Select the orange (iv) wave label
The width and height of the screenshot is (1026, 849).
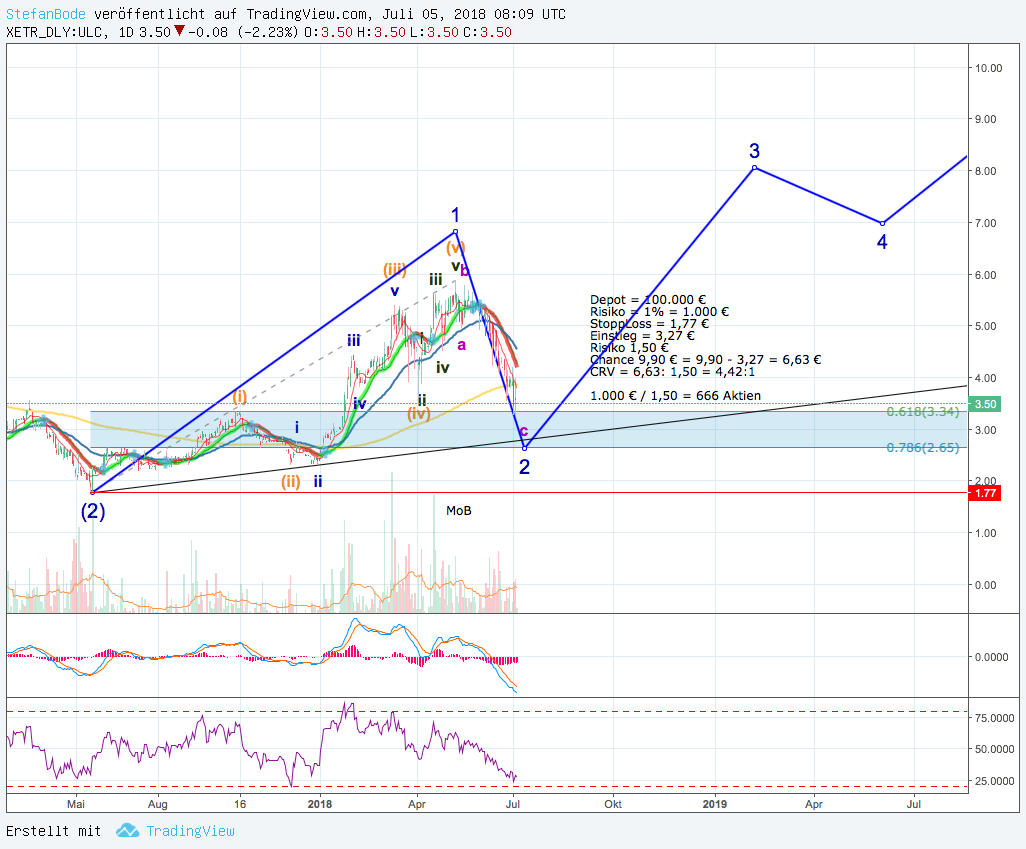point(419,413)
